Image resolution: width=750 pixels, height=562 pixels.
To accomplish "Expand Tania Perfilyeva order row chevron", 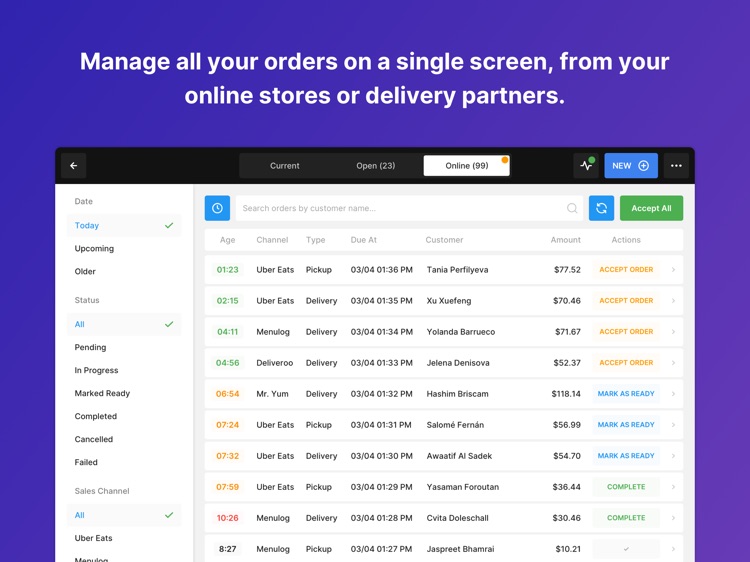I will [x=673, y=270].
